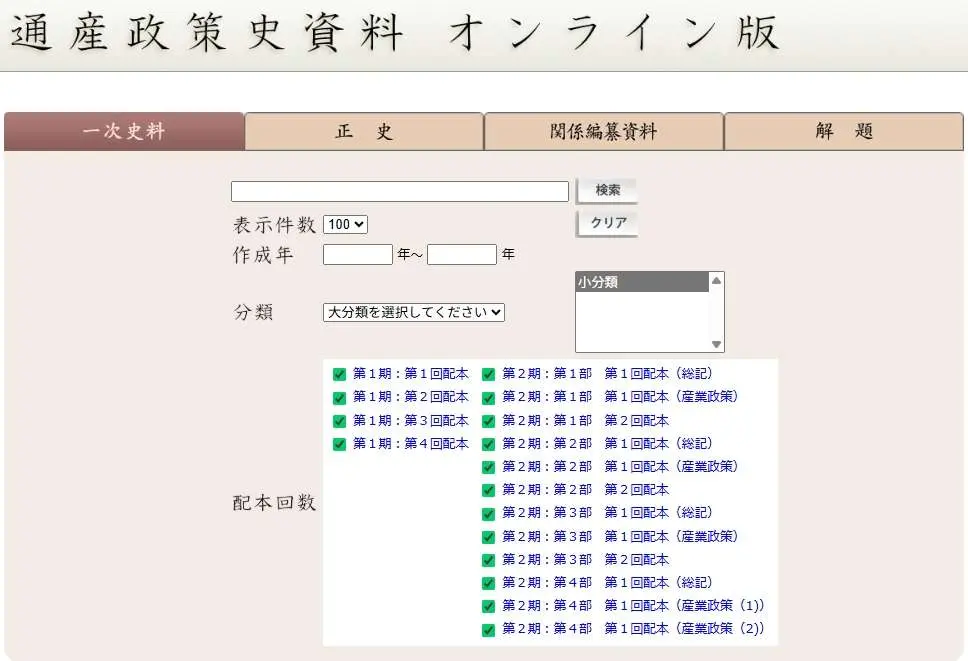Click the クリア button

click(607, 223)
